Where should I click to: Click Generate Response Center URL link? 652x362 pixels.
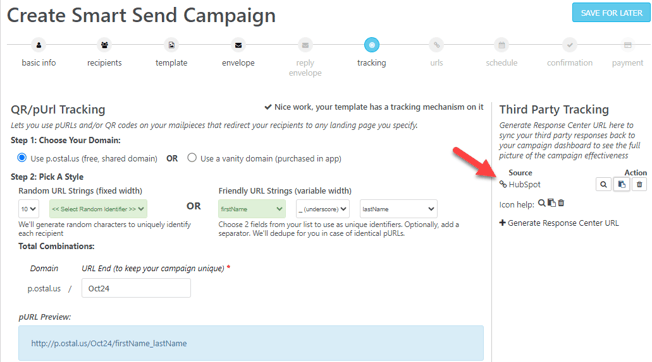pos(559,223)
